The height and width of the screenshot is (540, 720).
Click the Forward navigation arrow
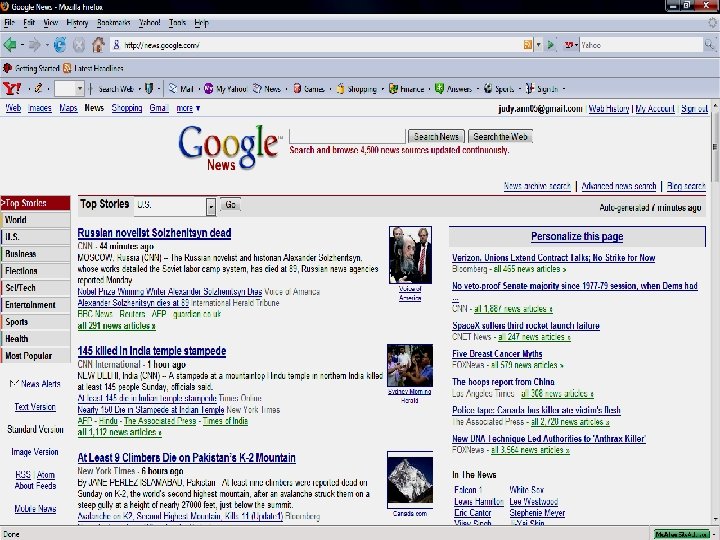point(34,45)
